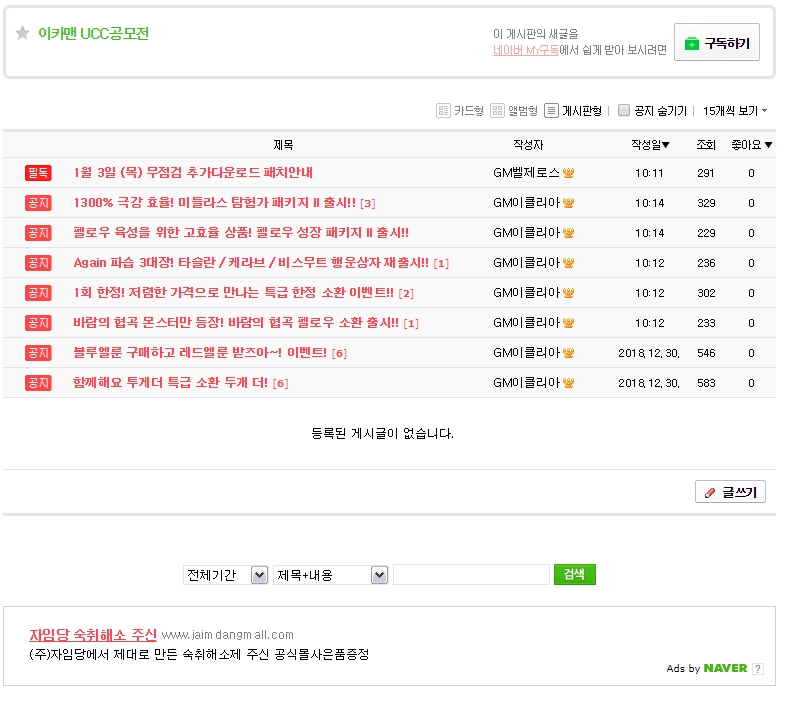This screenshot has width=796, height=717.
Task: Sort posts by 작성일 column
Action: 650,145
